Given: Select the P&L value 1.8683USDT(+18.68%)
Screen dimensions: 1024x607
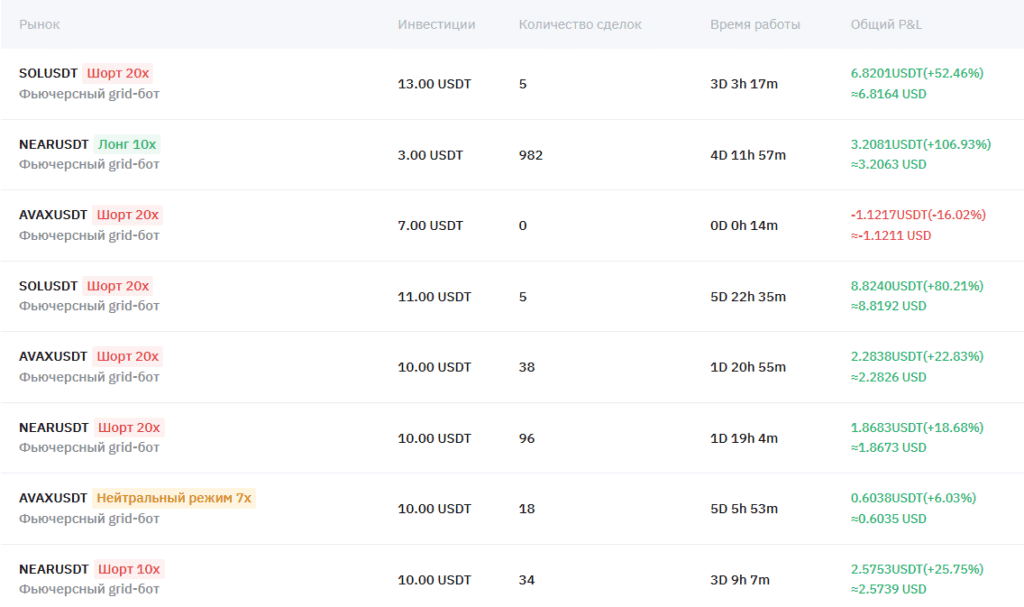Looking at the screenshot, I should pos(917,428).
